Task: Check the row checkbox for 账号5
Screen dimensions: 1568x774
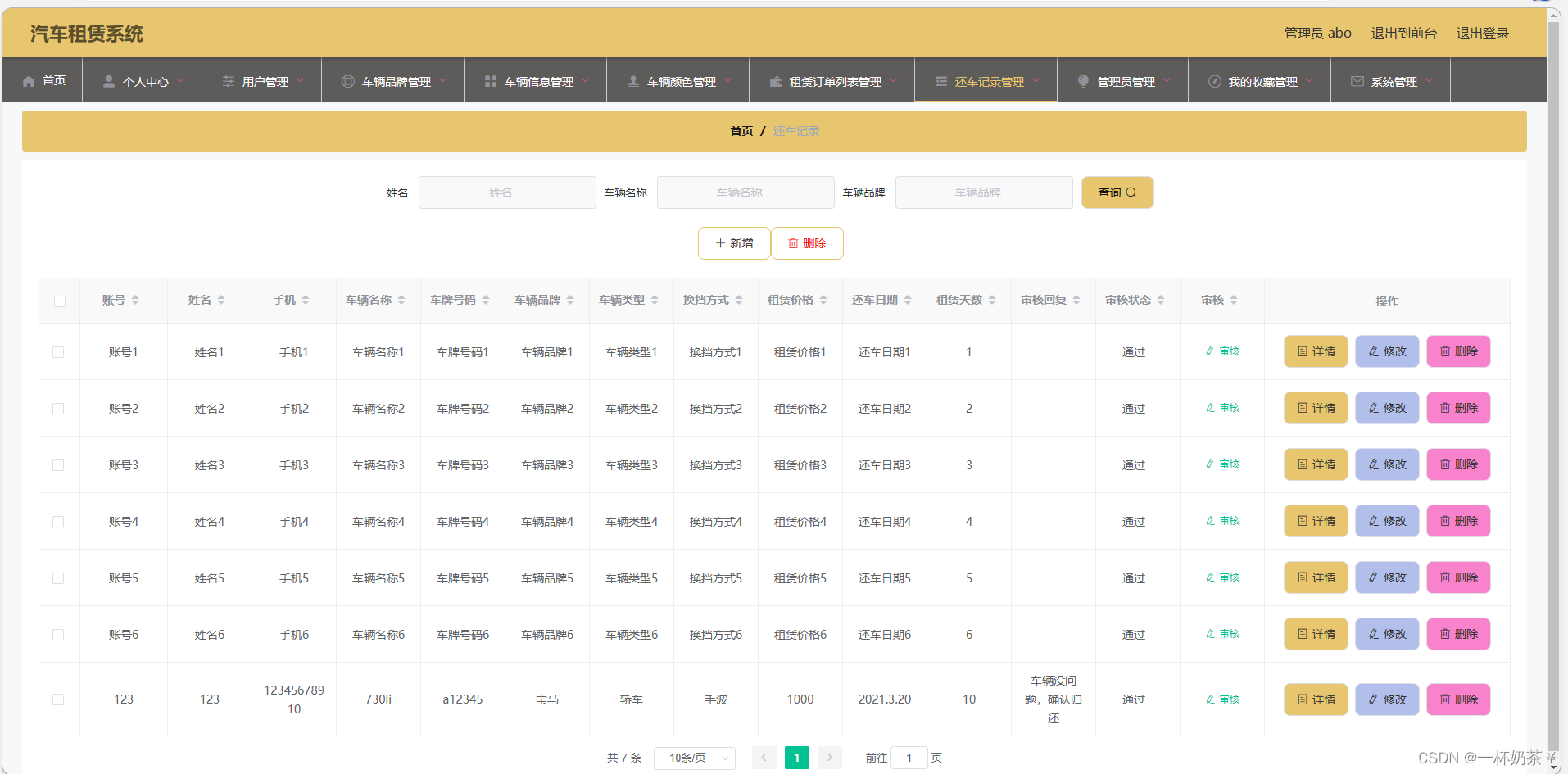Action: (58, 578)
